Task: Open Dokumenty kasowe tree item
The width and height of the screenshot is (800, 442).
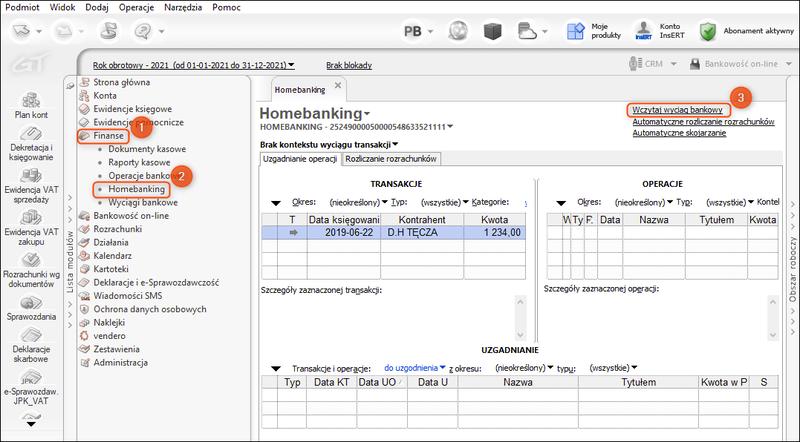Action: (147, 149)
